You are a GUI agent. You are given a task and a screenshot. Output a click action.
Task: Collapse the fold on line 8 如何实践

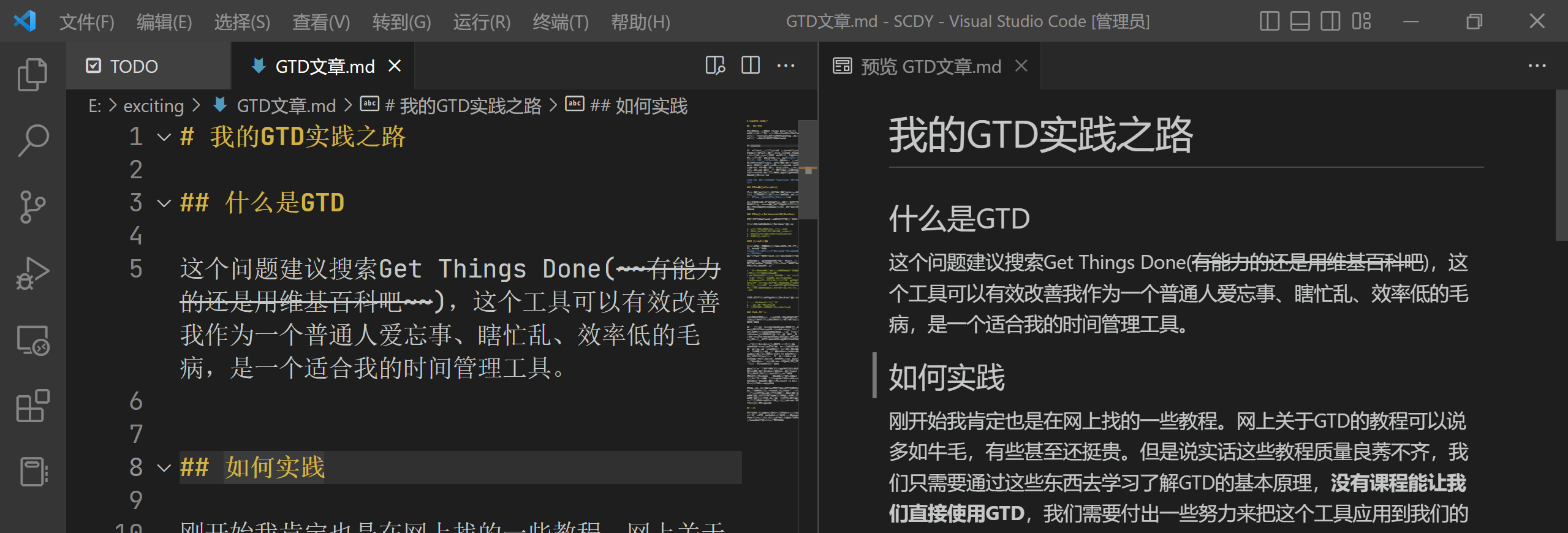tap(164, 468)
